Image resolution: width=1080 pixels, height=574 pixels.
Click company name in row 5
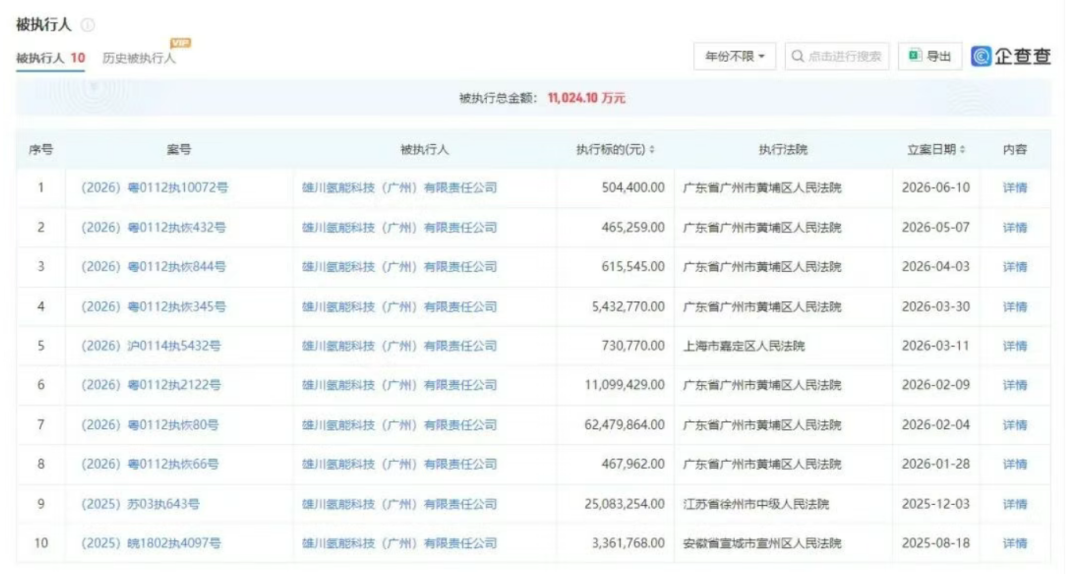(x=399, y=346)
